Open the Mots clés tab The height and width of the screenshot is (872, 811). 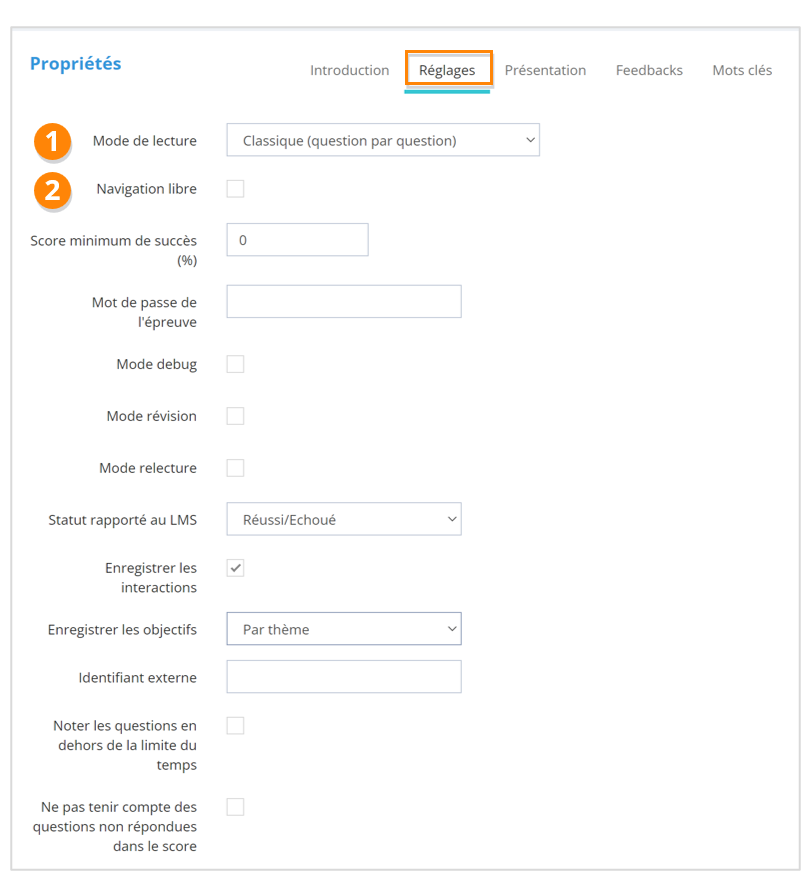tap(742, 70)
